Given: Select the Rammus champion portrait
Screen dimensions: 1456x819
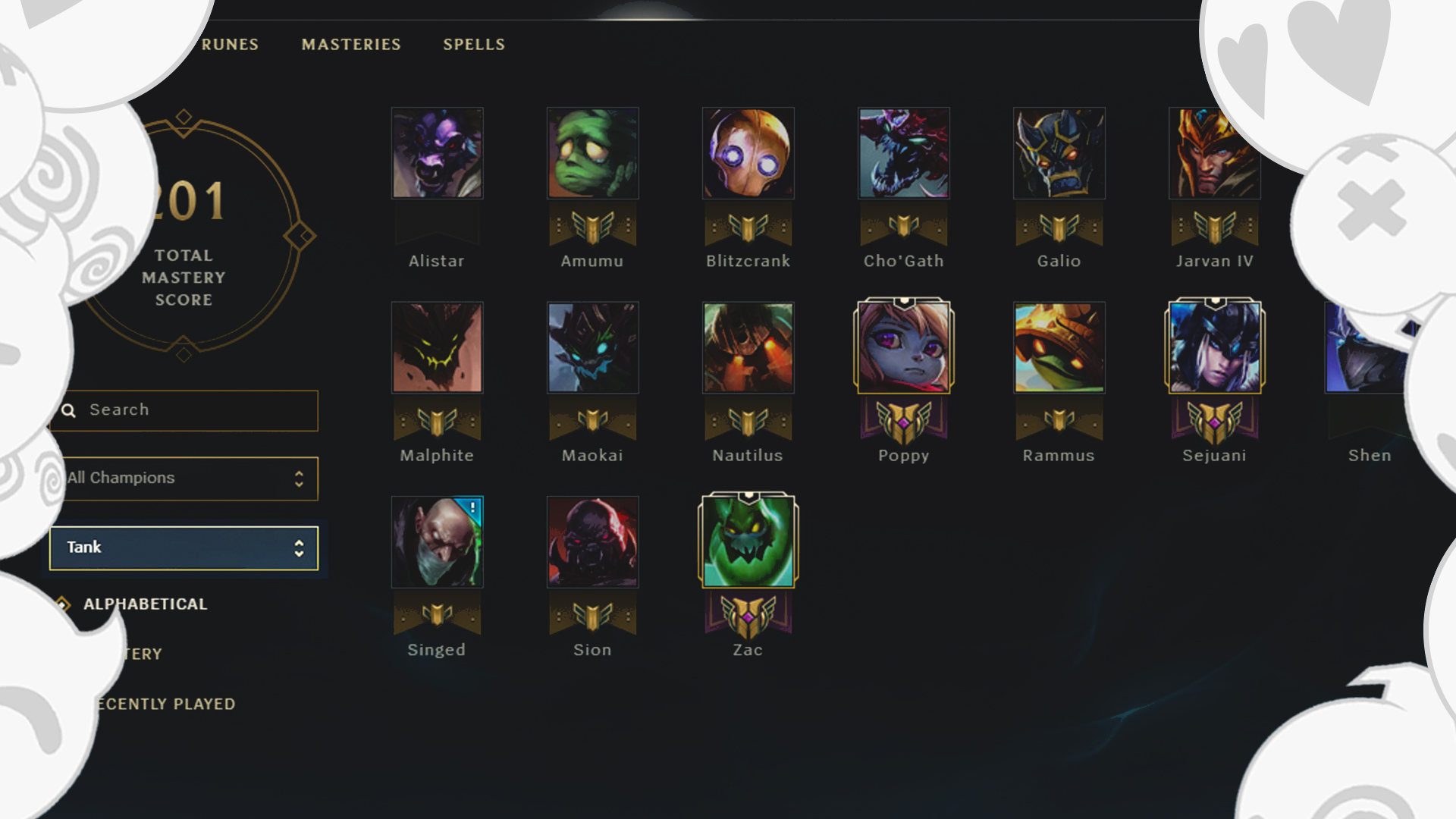Looking at the screenshot, I should (1059, 347).
